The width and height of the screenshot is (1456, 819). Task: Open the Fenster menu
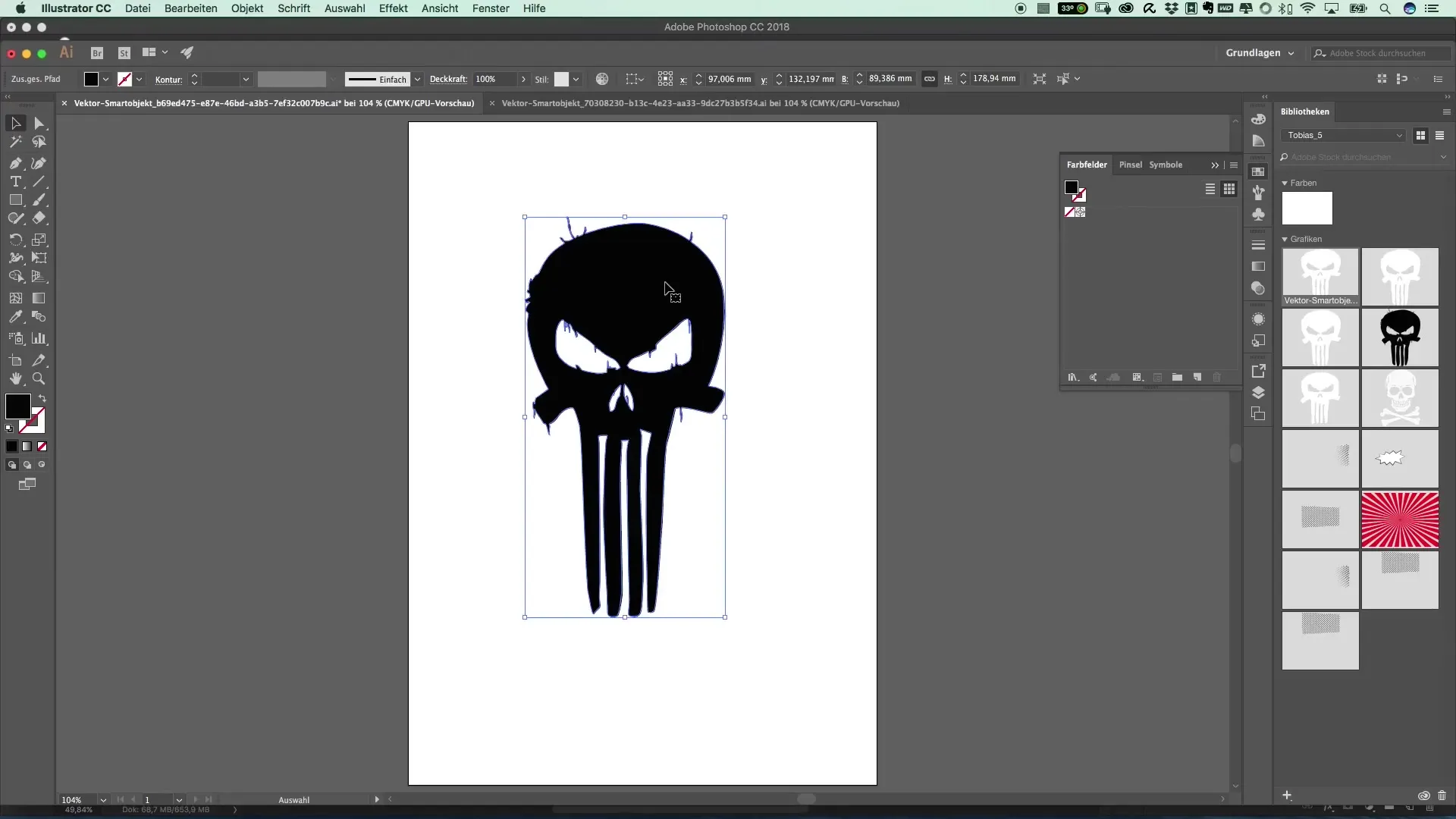[x=491, y=8]
